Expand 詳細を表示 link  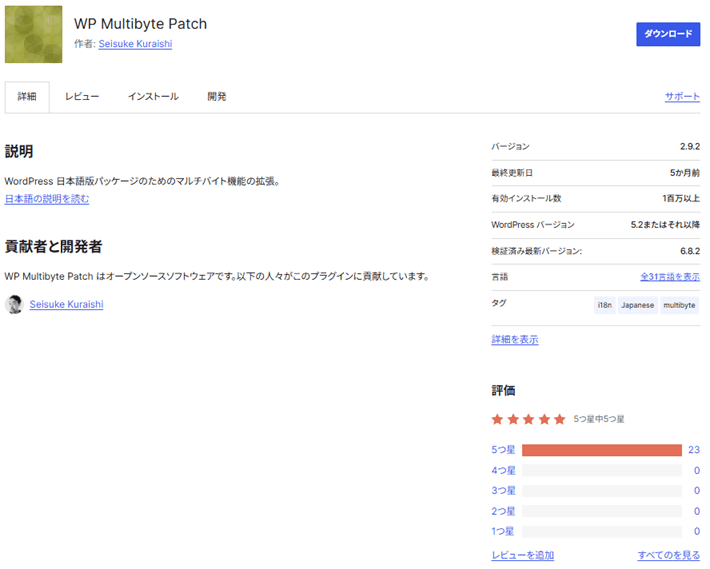pos(515,339)
